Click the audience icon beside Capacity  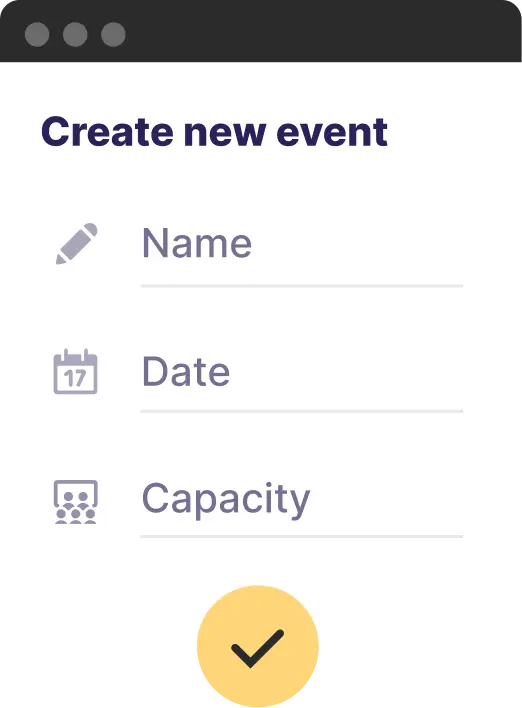(x=76, y=502)
